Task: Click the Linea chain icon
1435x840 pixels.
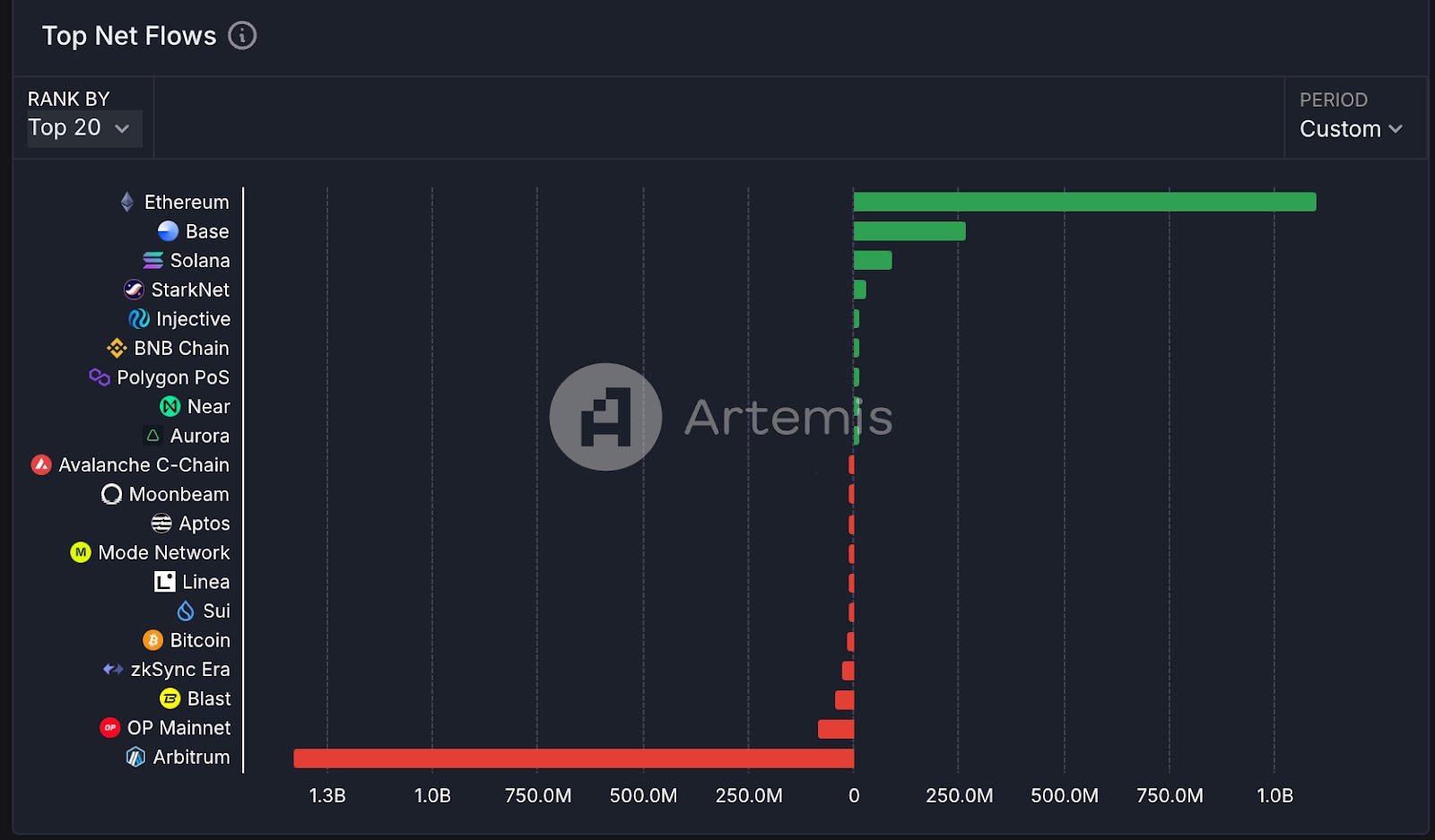Action: tap(165, 582)
